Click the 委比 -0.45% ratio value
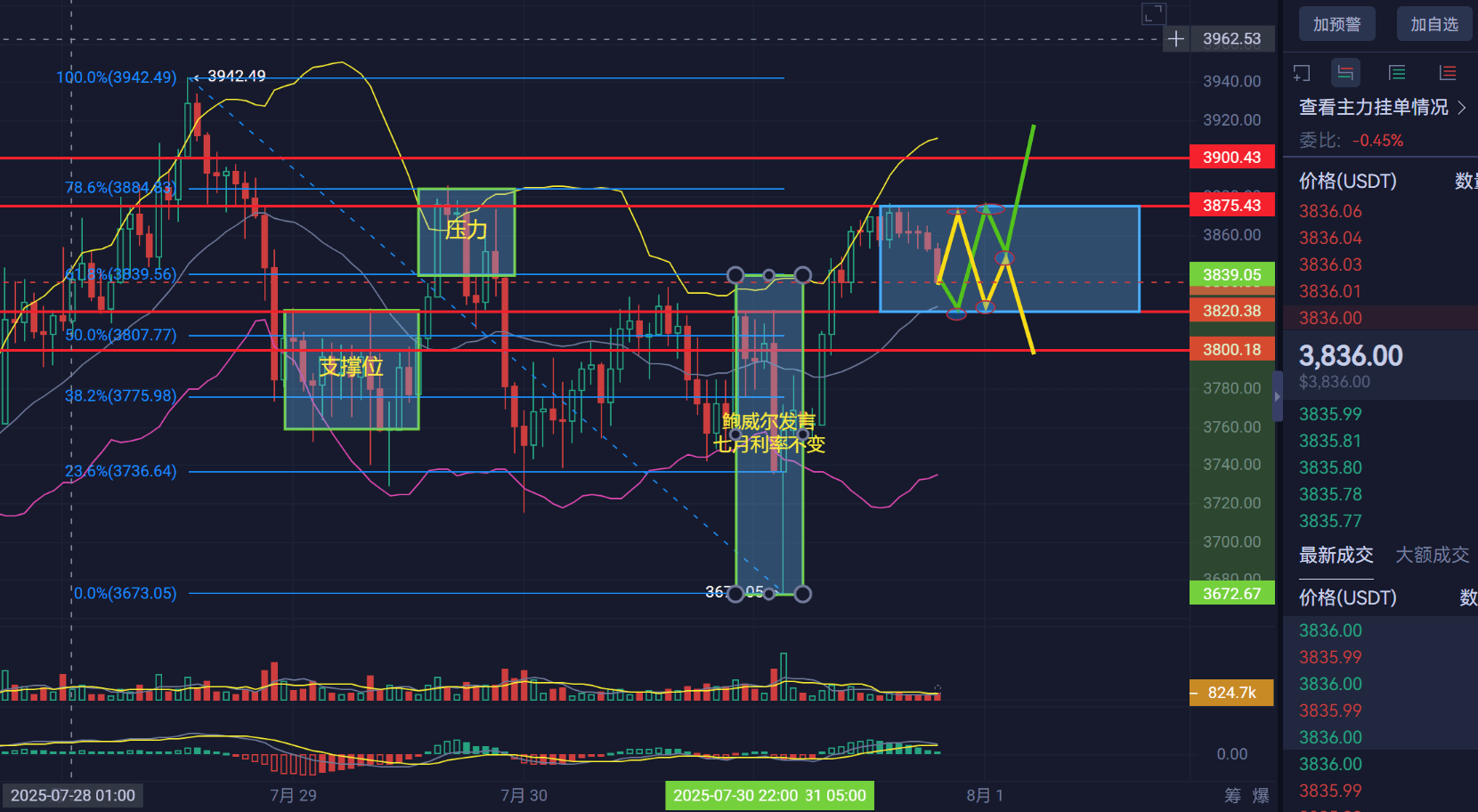Image resolution: width=1478 pixels, height=812 pixels. click(x=1377, y=141)
